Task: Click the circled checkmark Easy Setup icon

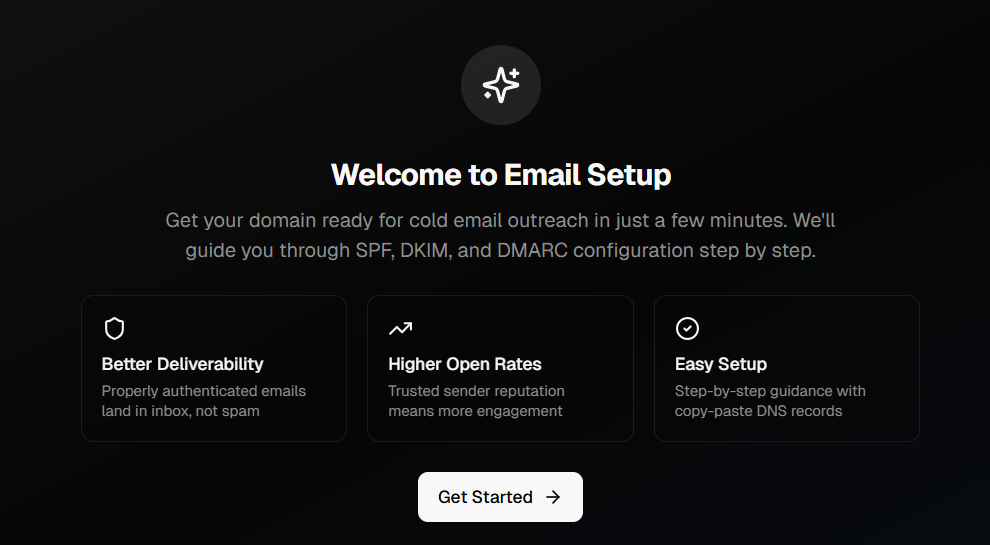Action: click(x=687, y=328)
